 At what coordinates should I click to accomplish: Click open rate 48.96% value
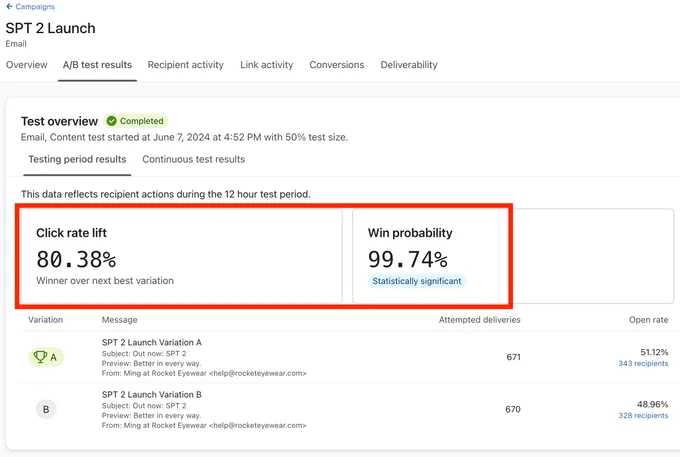point(653,404)
